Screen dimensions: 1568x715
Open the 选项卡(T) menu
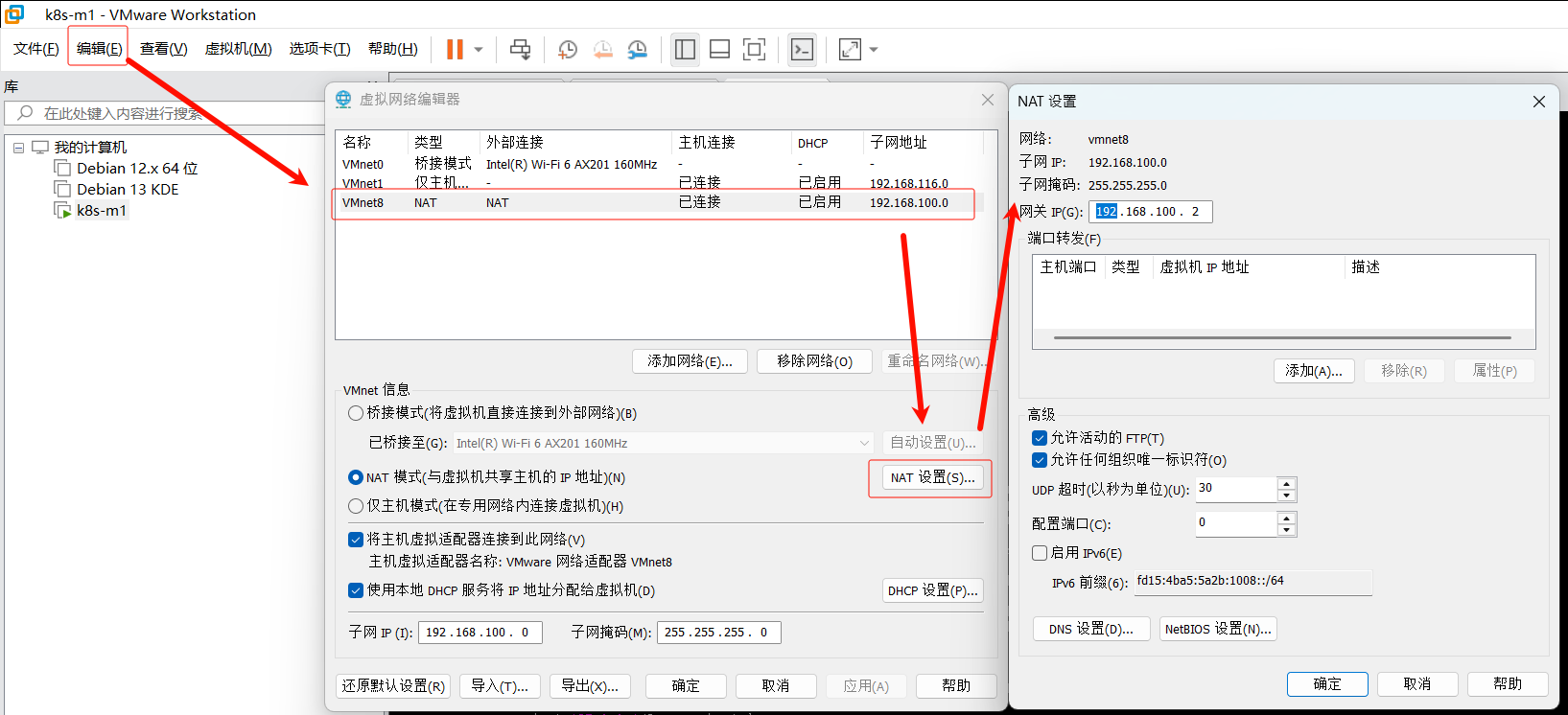(x=320, y=49)
